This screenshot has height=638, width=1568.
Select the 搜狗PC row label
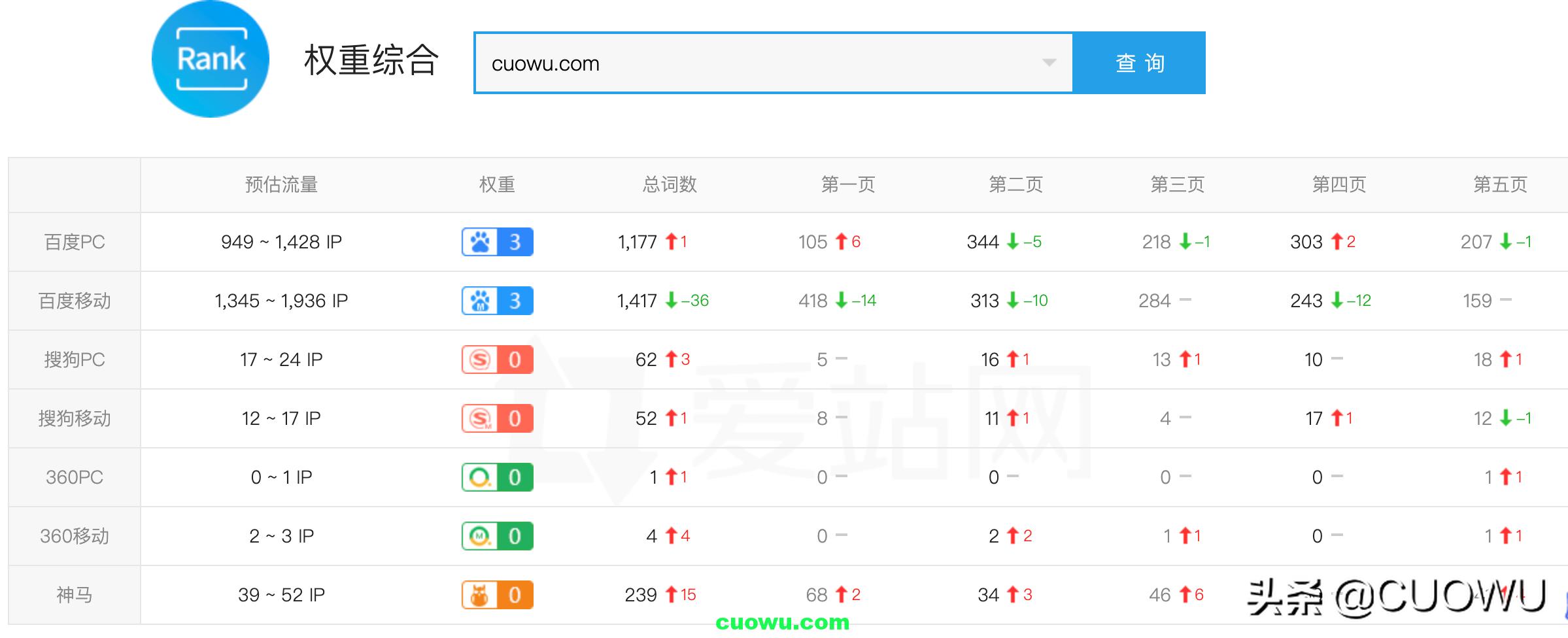[75, 360]
